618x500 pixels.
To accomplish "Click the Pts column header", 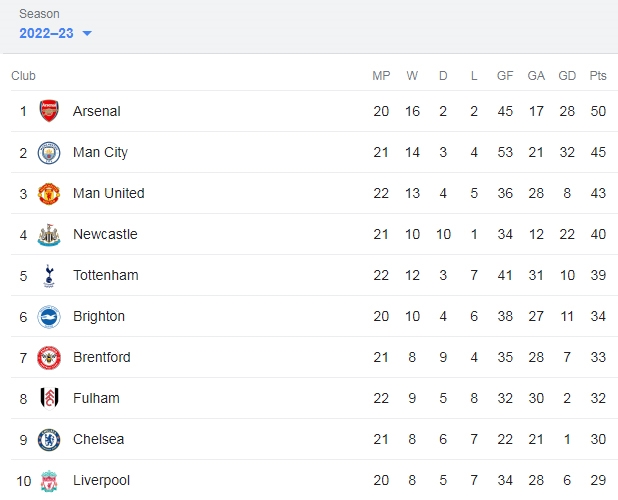I will click(598, 75).
